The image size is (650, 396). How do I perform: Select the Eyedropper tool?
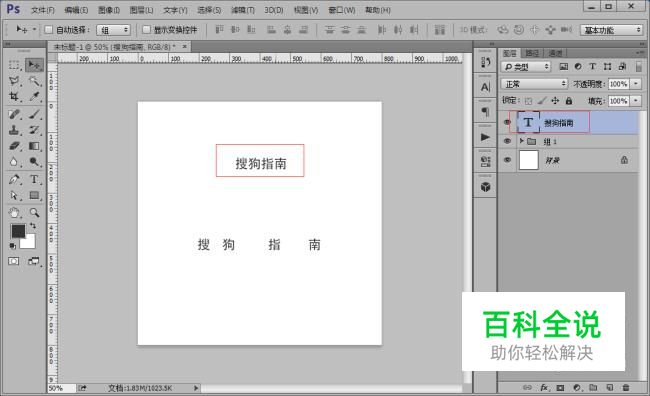tap(34, 97)
